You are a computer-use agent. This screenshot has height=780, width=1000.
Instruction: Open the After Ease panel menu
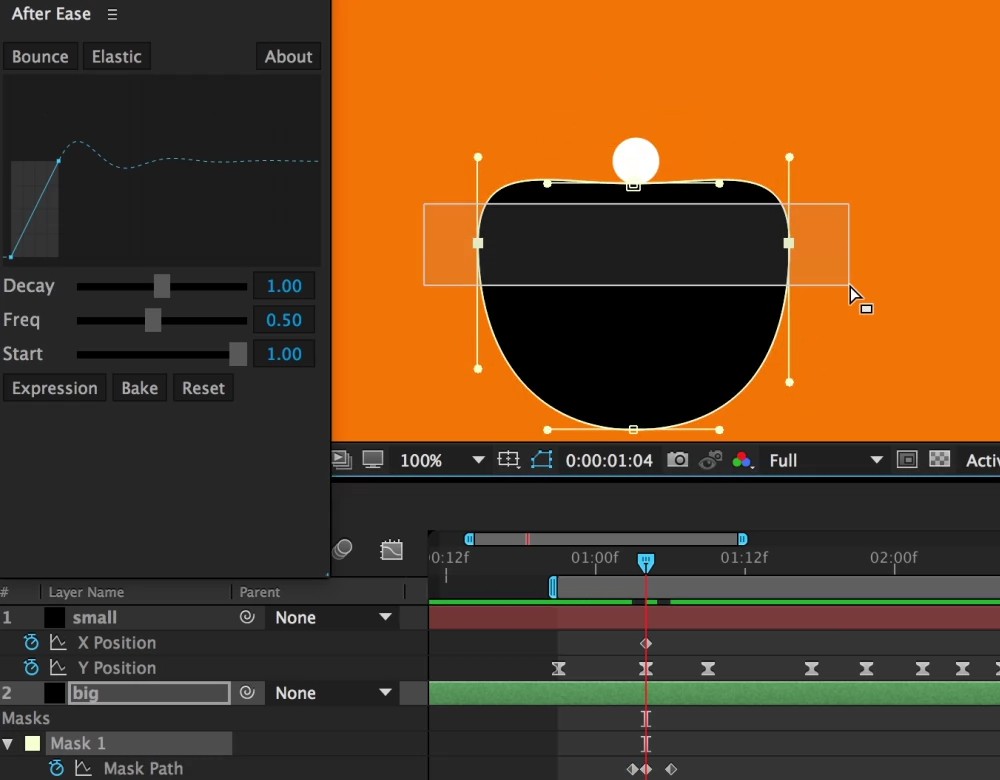click(x=112, y=14)
